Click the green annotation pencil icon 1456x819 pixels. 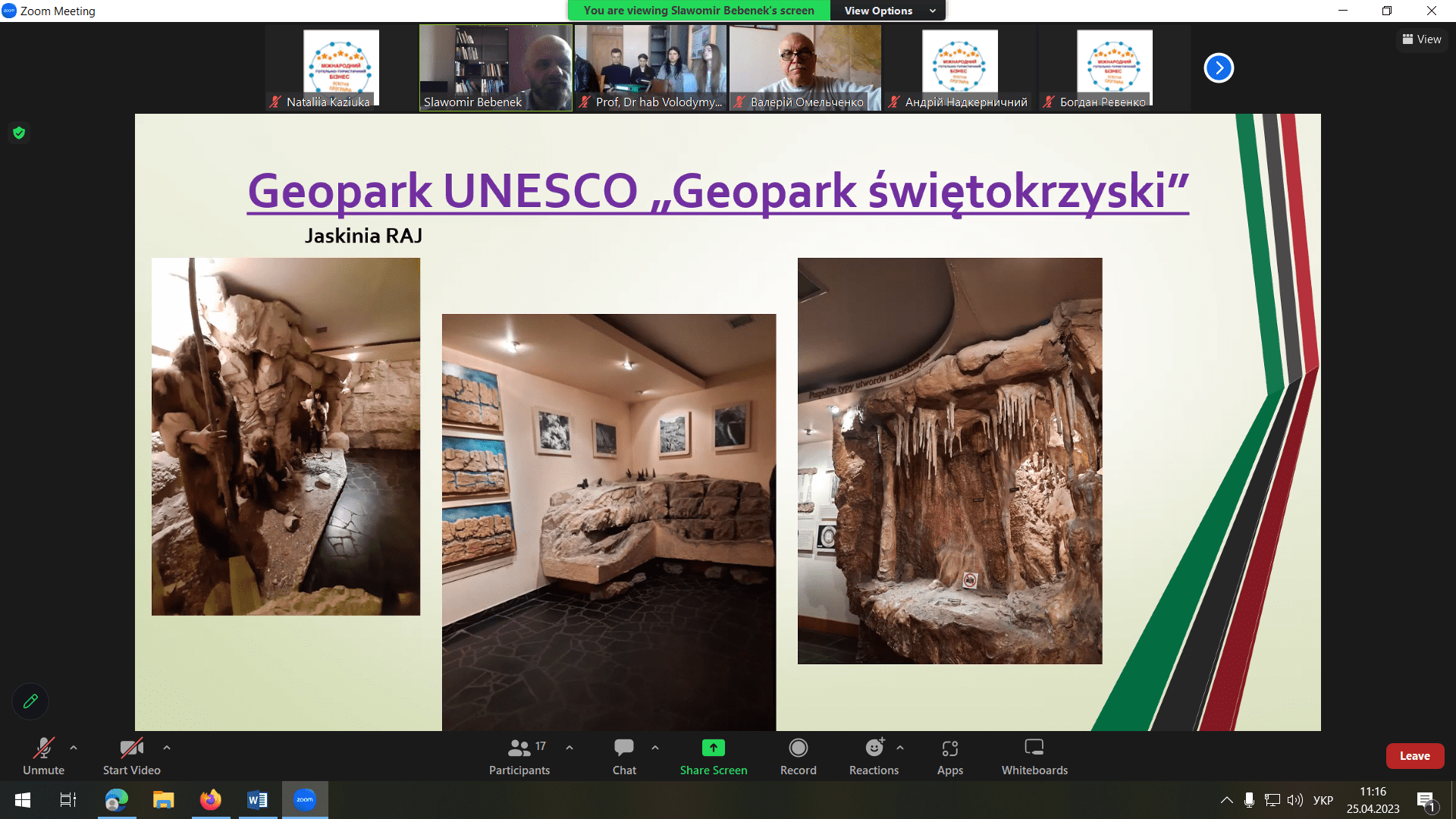point(30,701)
